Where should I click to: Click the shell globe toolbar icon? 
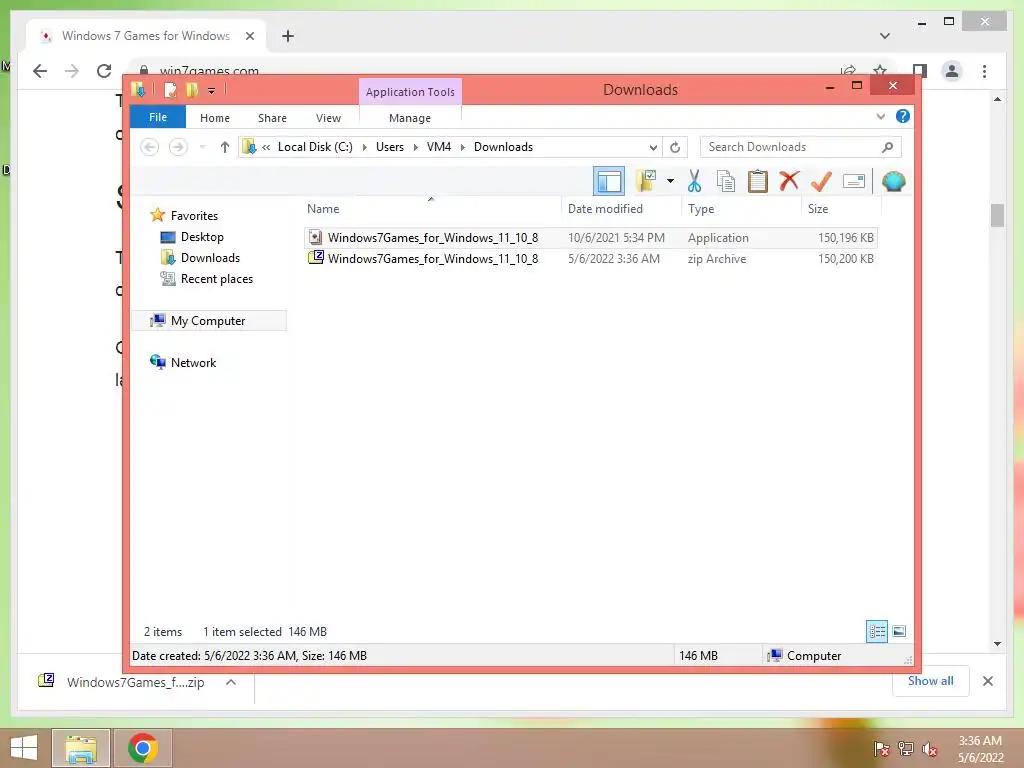[893, 181]
